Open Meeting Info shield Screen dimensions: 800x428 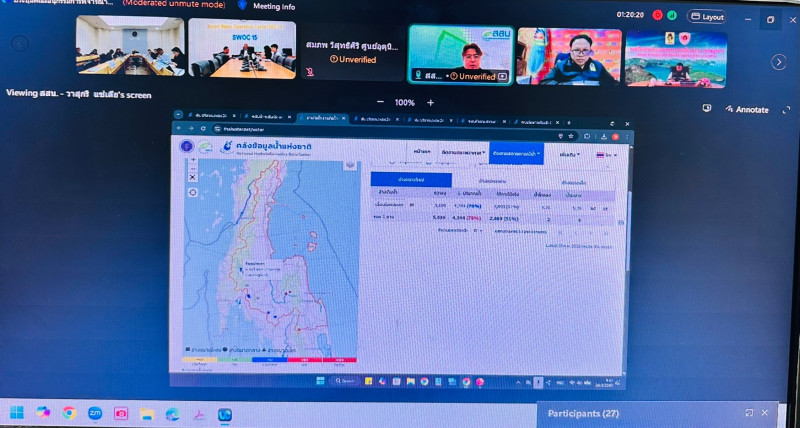point(241,6)
